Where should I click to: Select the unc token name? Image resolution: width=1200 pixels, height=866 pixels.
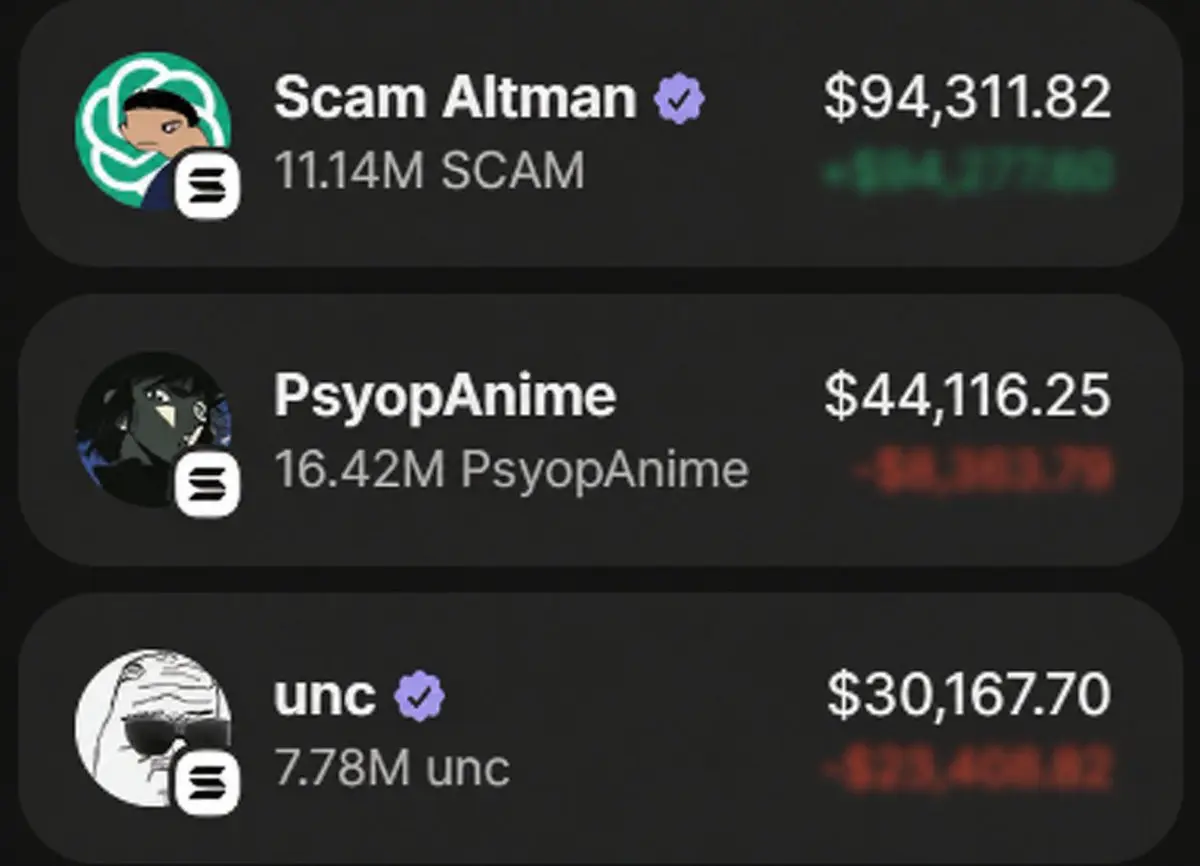(325, 697)
